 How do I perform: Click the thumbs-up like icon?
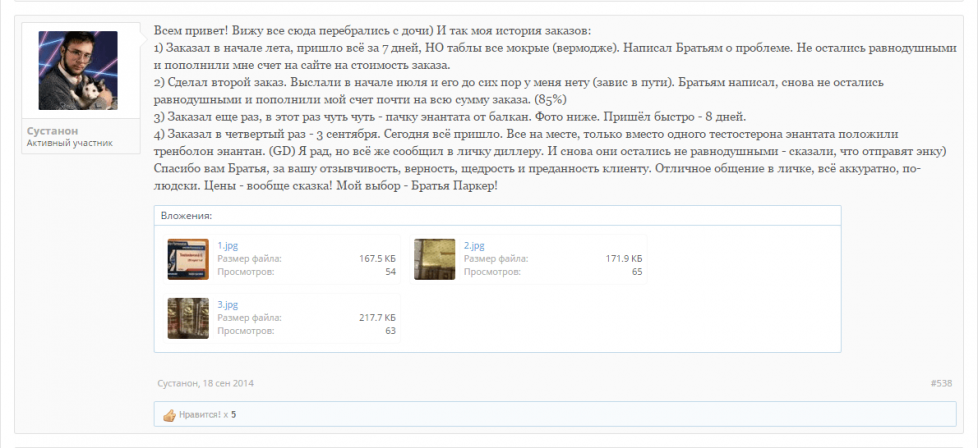[169, 414]
